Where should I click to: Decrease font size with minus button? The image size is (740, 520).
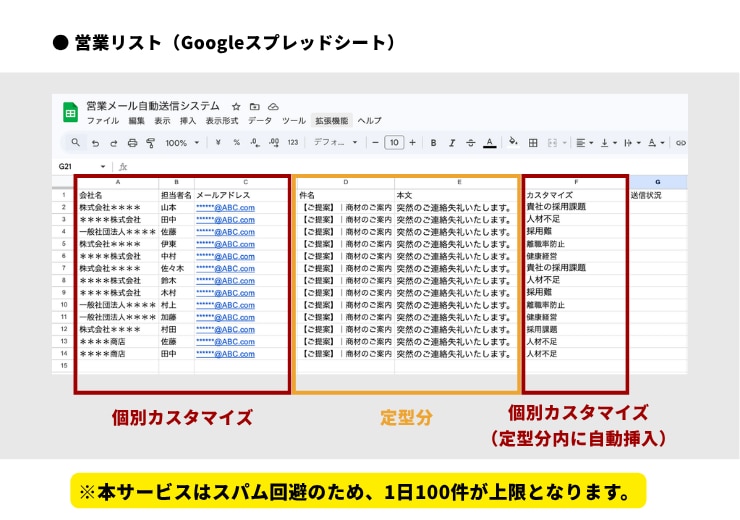375,142
